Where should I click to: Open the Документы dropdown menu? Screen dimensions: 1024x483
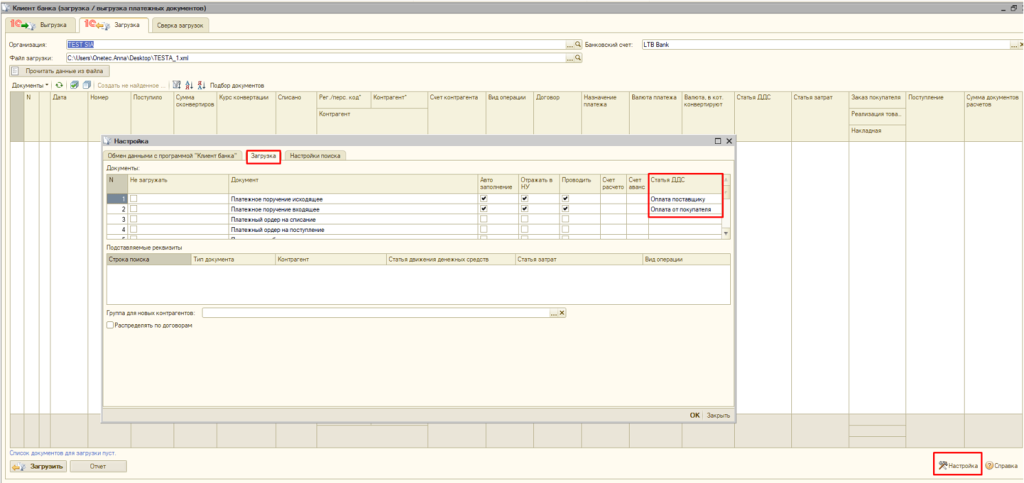(30, 85)
